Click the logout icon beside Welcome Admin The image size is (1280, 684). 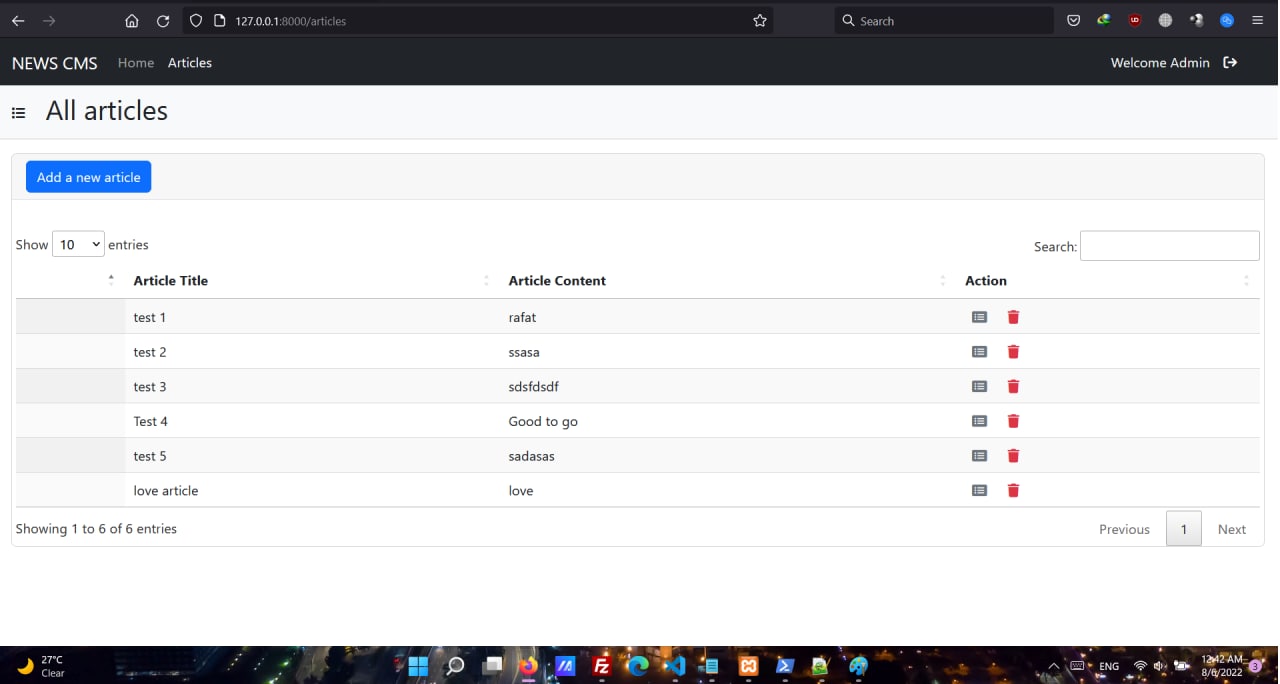click(x=1230, y=62)
